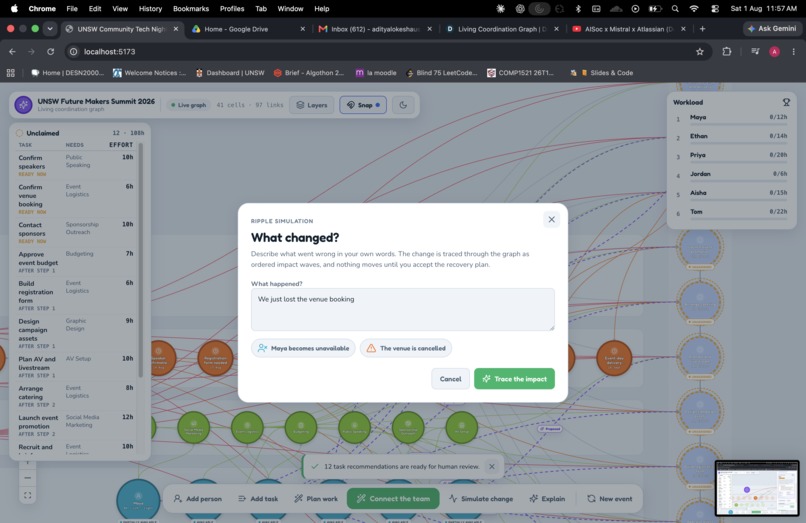This screenshot has width=806, height=523.
Task: Select Ethan row in Workload panel
Action: click(731, 137)
